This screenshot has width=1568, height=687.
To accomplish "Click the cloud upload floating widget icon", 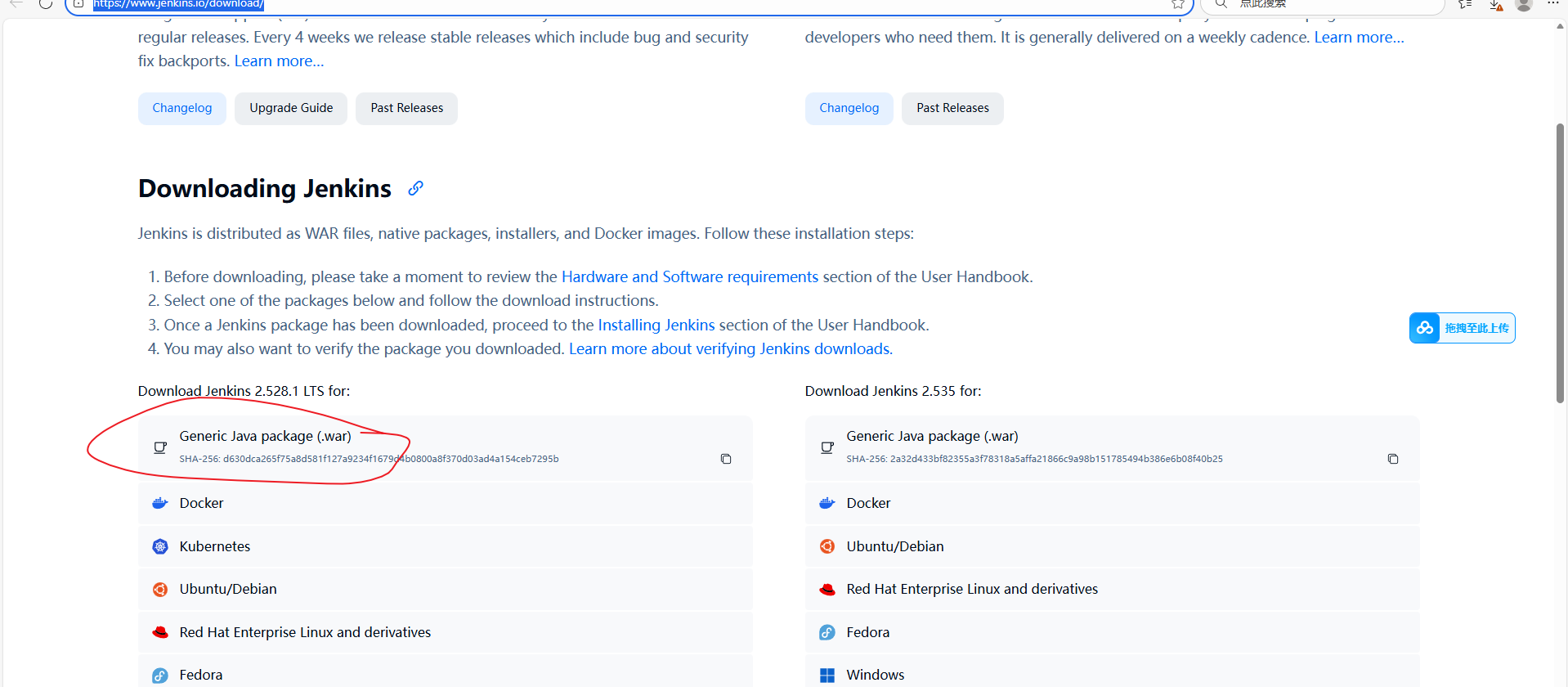I will [1425, 328].
